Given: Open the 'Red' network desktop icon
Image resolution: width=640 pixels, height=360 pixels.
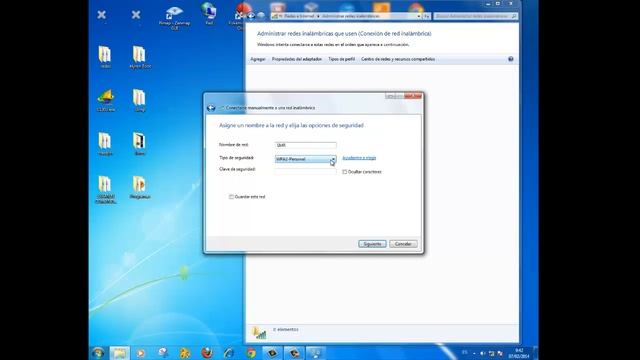Looking at the screenshot, I should 209,14.
